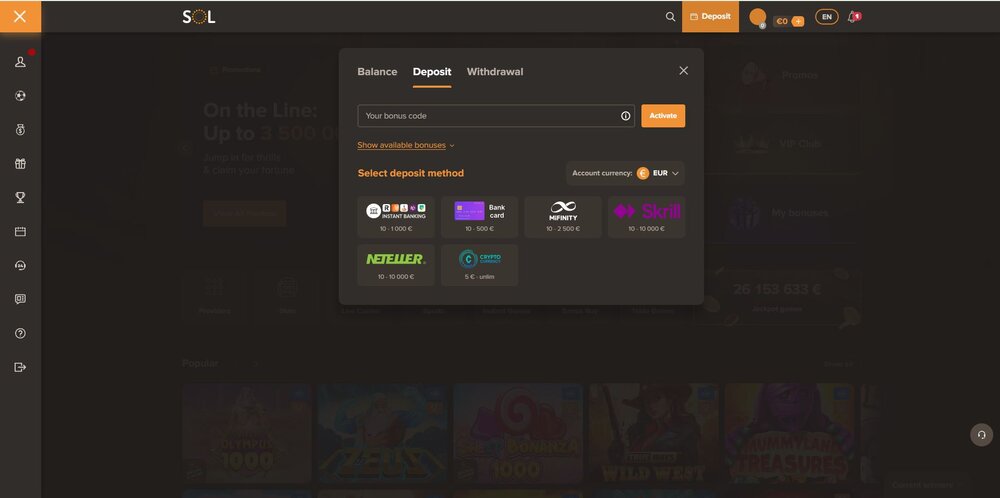Open the calendar icon in sidebar
The height and width of the screenshot is (498, 1000).
[x=20, y=231]
